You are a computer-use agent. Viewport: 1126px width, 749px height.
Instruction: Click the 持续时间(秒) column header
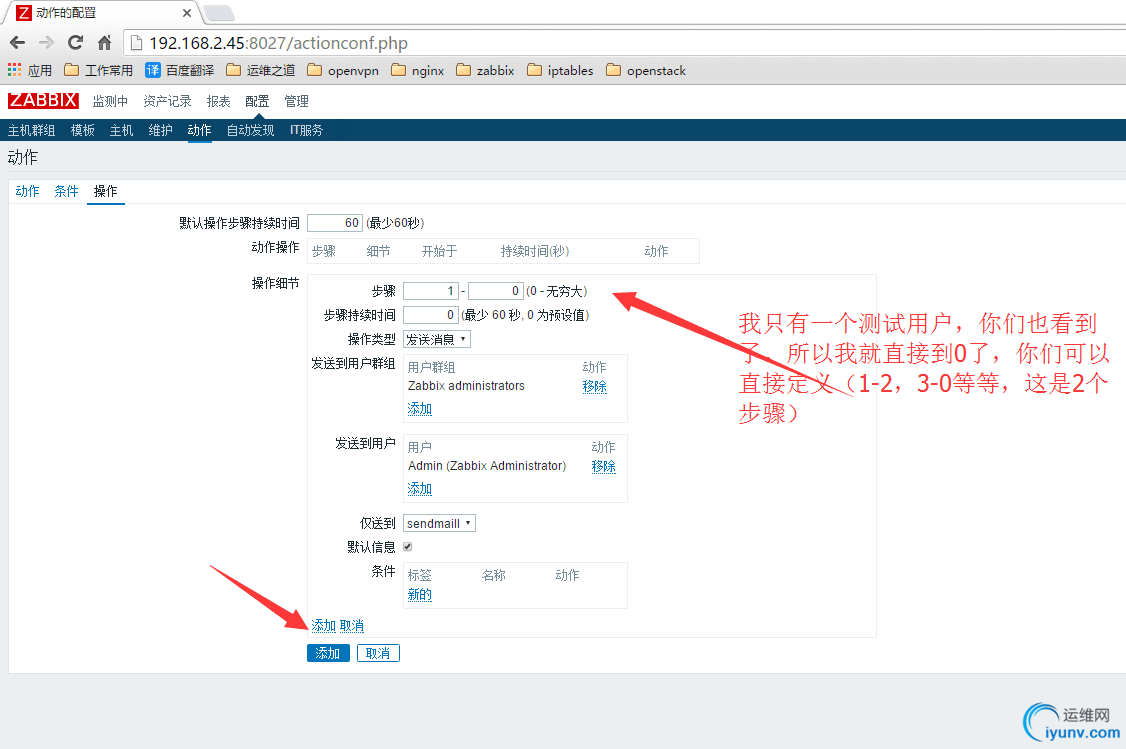click(534, 251)
